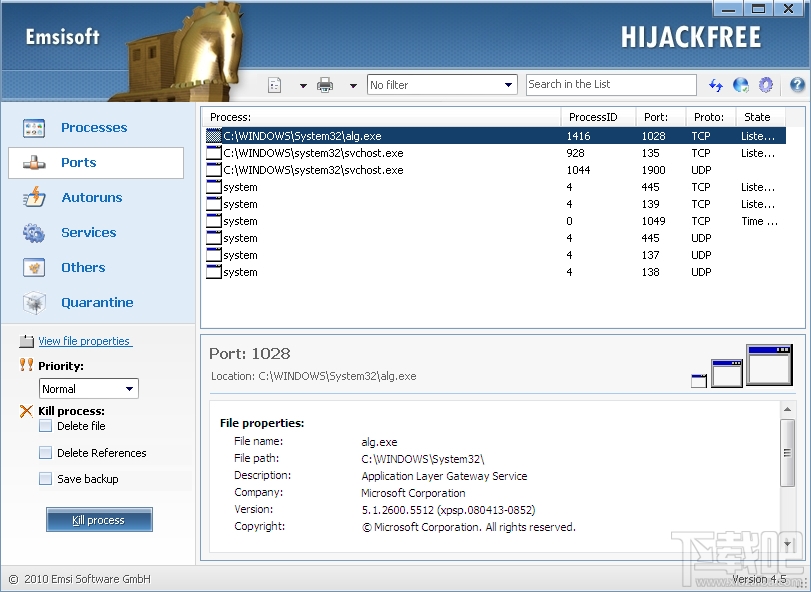Screen dimensions: 811x592
Task: Open the online update globe icon
Action: (x=738, y=85)
